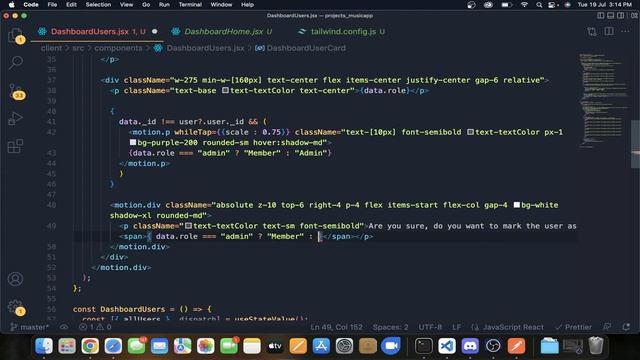Open Wi-Fi status in menu bar
The image size is (640, 360).
pyautogui.click(x=524, y=4)
